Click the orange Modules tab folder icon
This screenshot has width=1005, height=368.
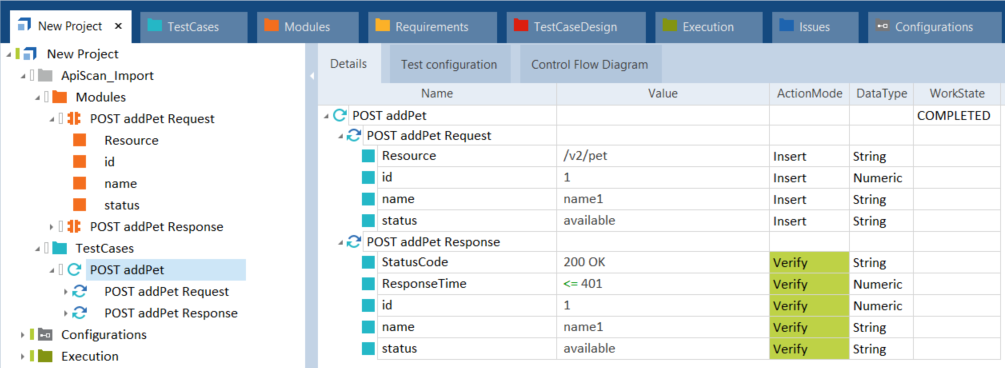272,26
